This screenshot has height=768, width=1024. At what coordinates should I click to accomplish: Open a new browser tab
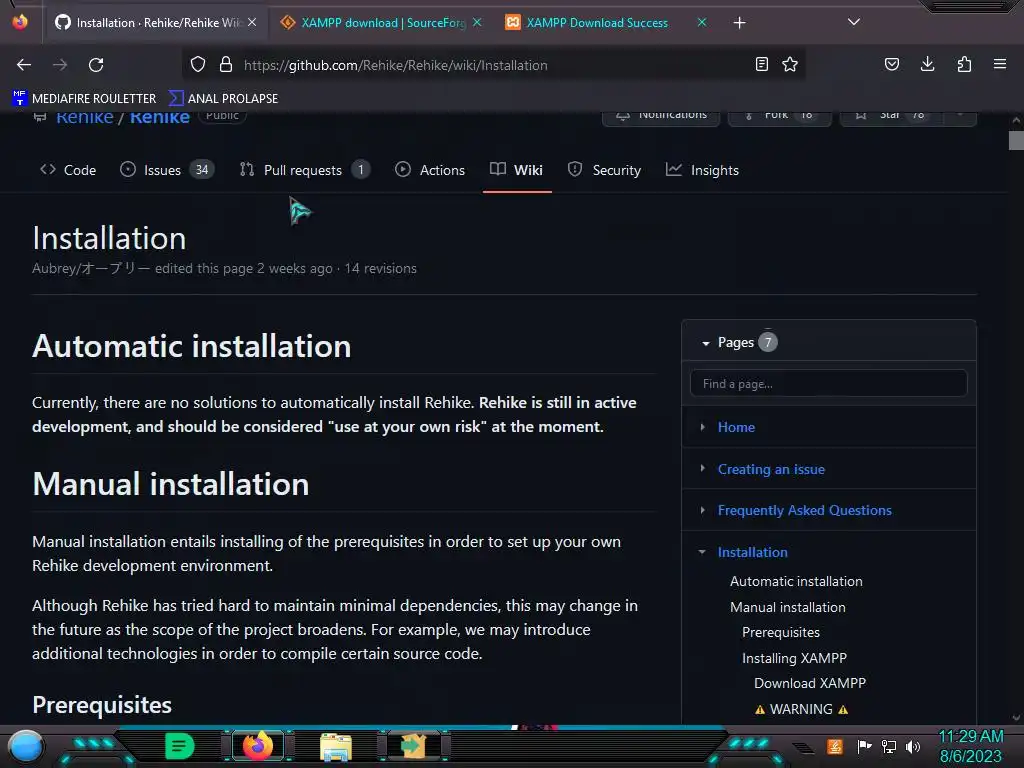pos(739,23)
